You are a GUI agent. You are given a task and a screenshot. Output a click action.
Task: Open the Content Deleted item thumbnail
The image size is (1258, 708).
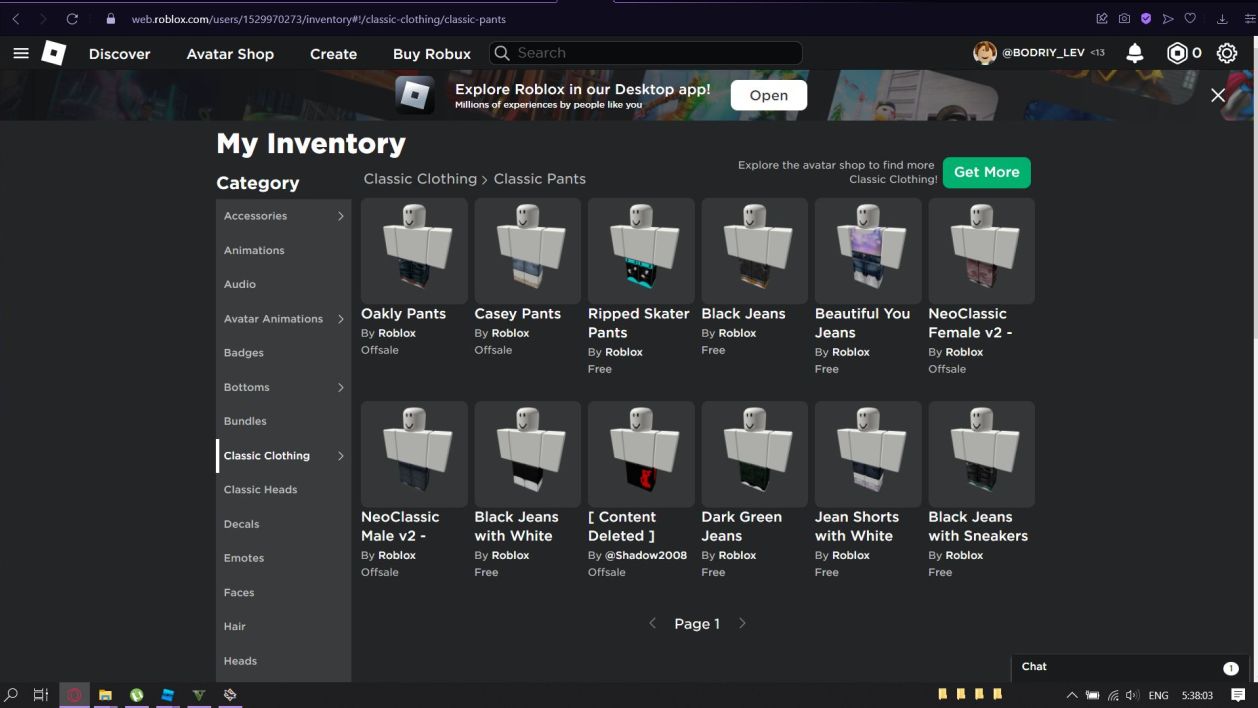641,454
